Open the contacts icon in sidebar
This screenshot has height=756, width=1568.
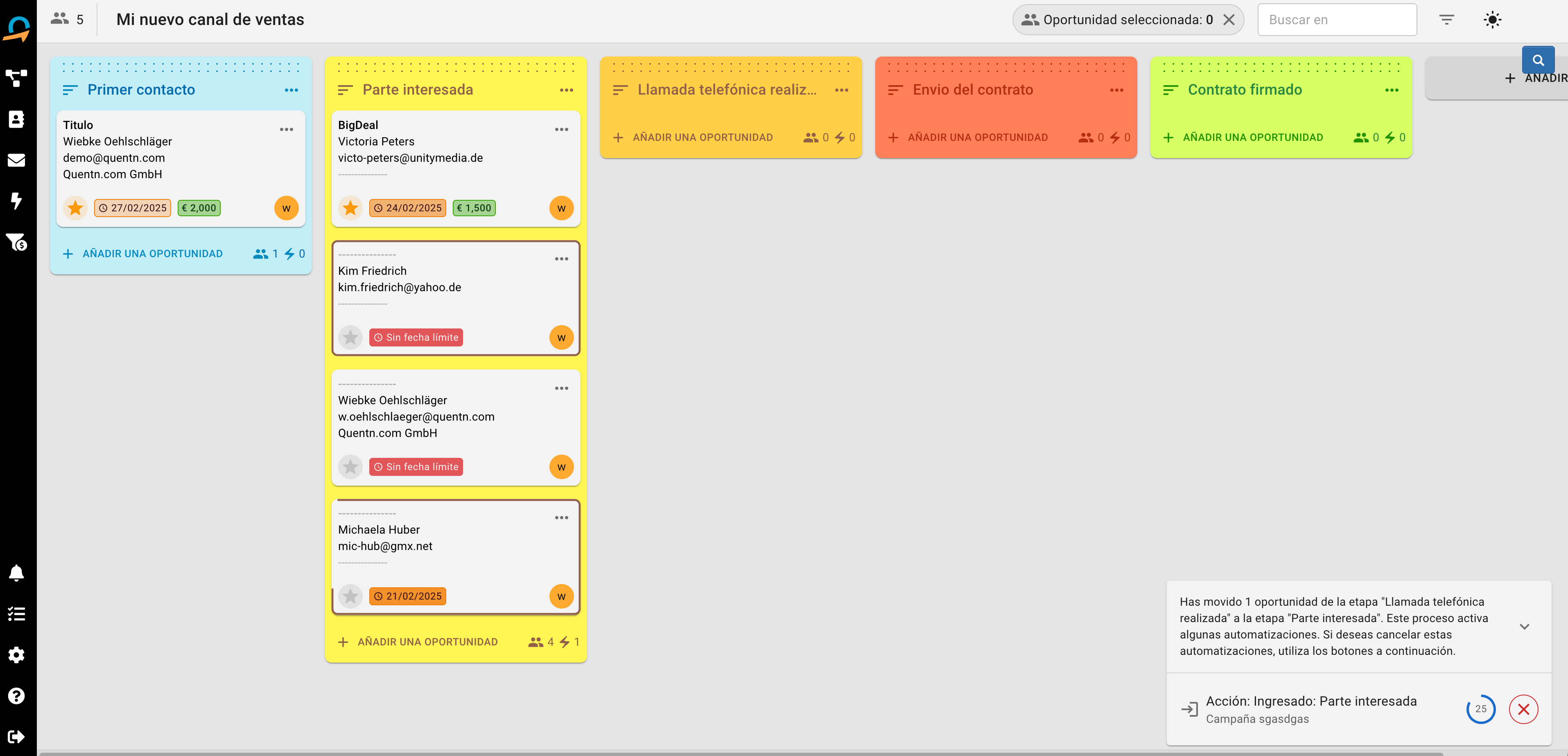pos(16,119)
